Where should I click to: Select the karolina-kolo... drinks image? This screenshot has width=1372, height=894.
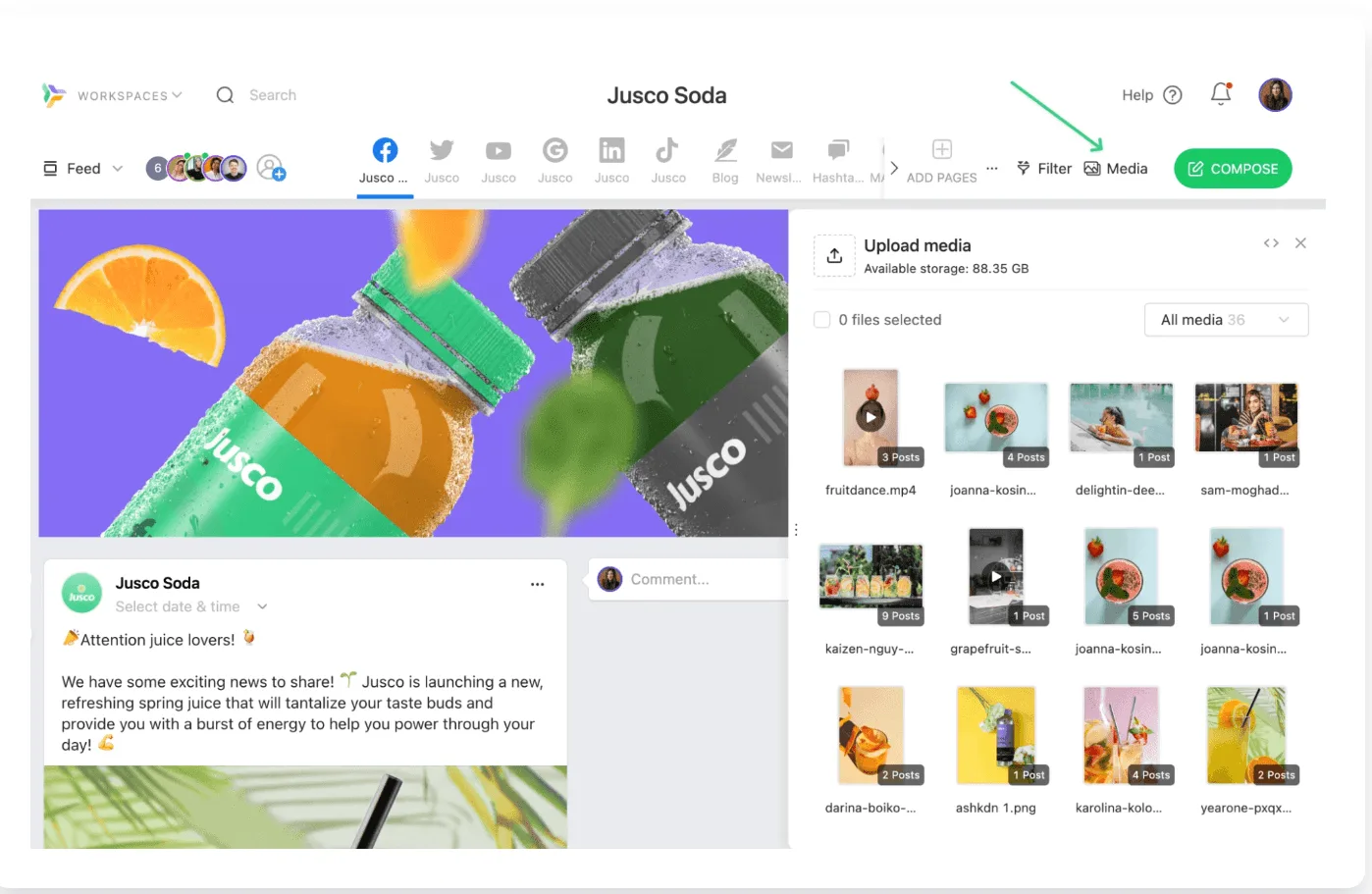1121,735
